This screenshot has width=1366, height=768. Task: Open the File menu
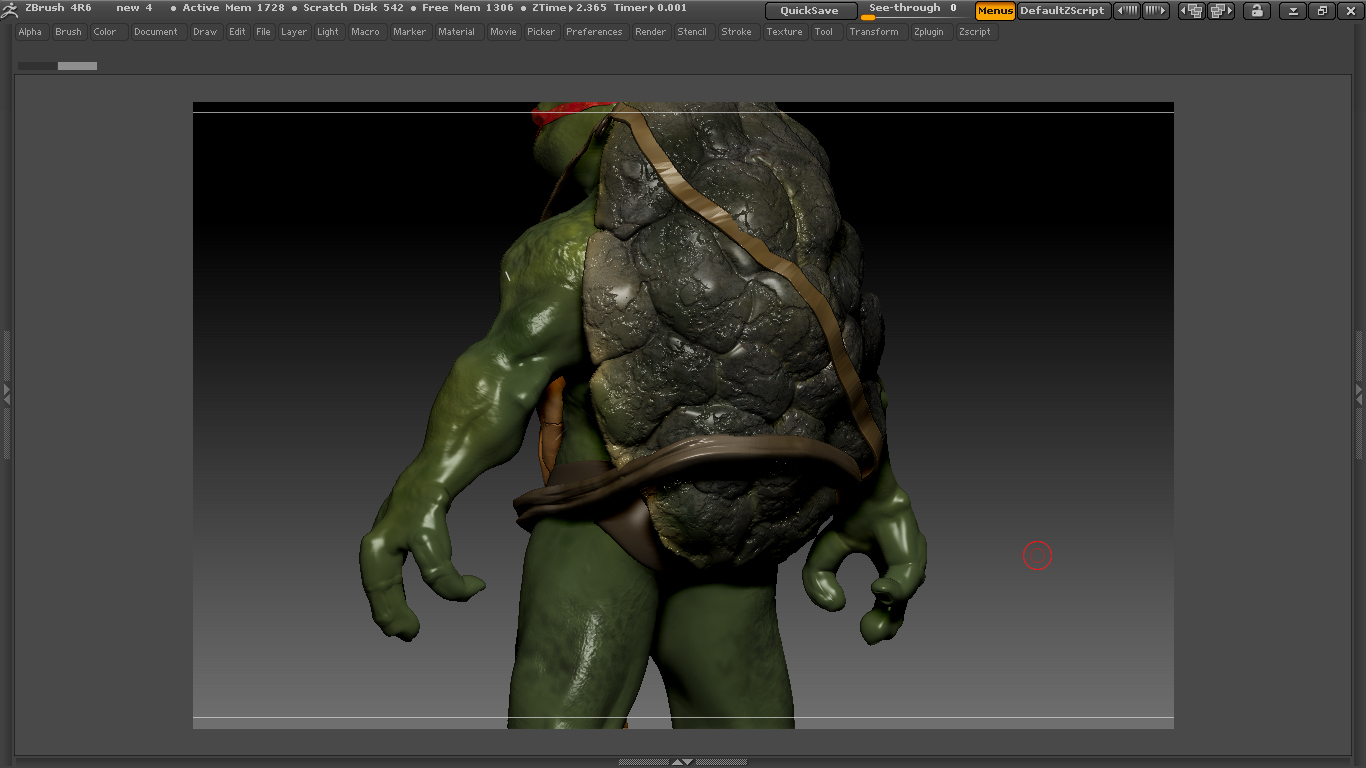pos(263,32)
